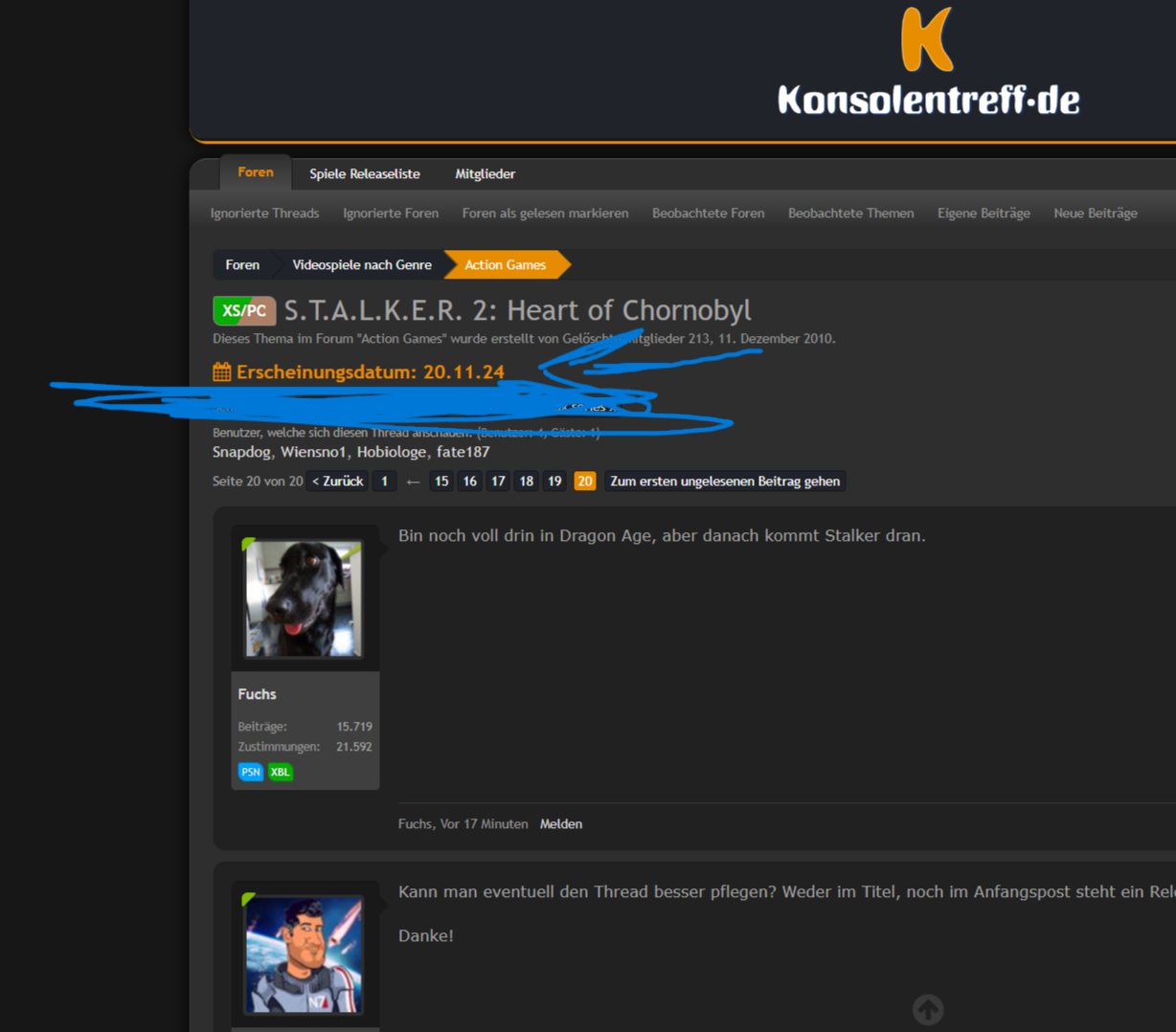The image size is (1176, 1032).
Task: Click the Konsolentreff.de logo
Action: (x=928, y=61)
